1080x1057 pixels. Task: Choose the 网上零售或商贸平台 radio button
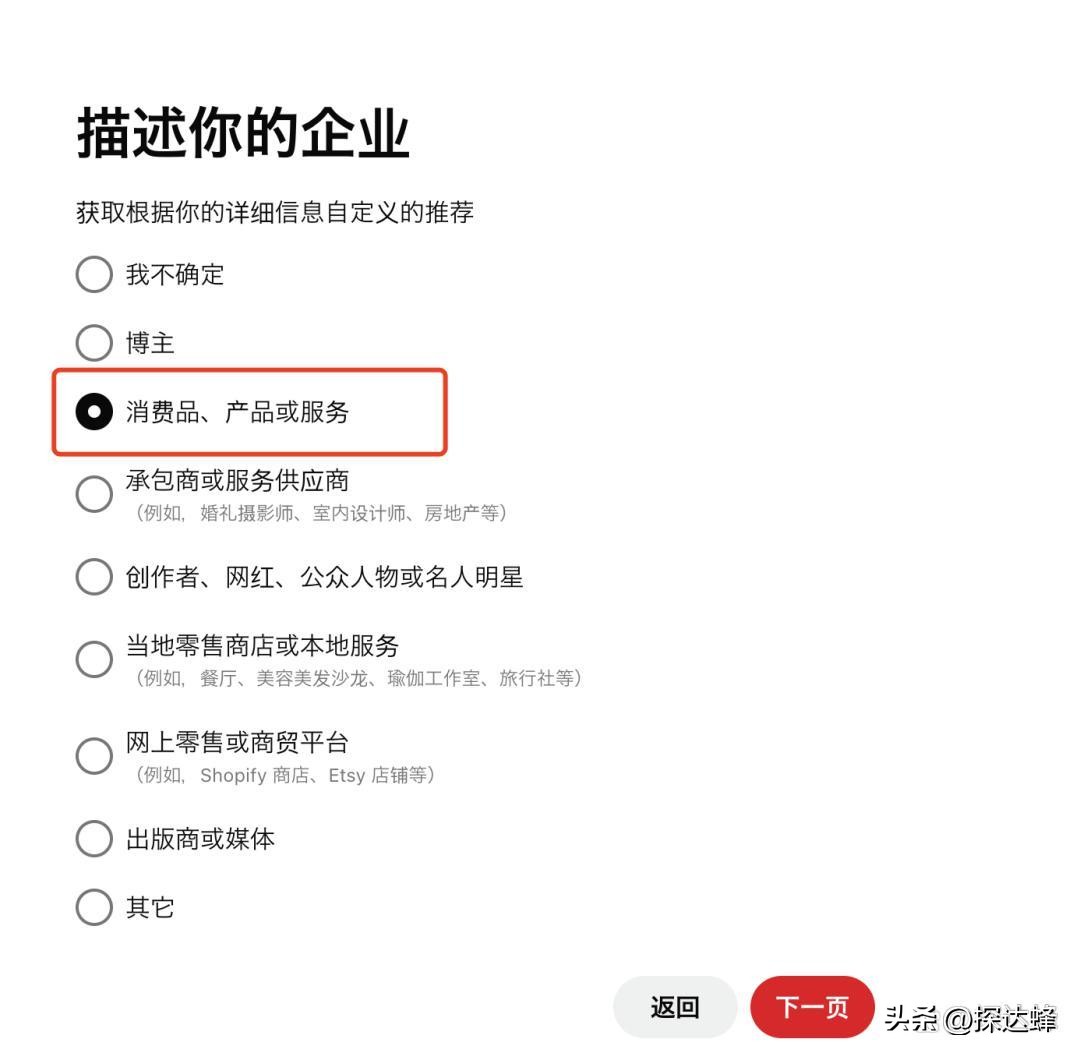coord(94,756)
